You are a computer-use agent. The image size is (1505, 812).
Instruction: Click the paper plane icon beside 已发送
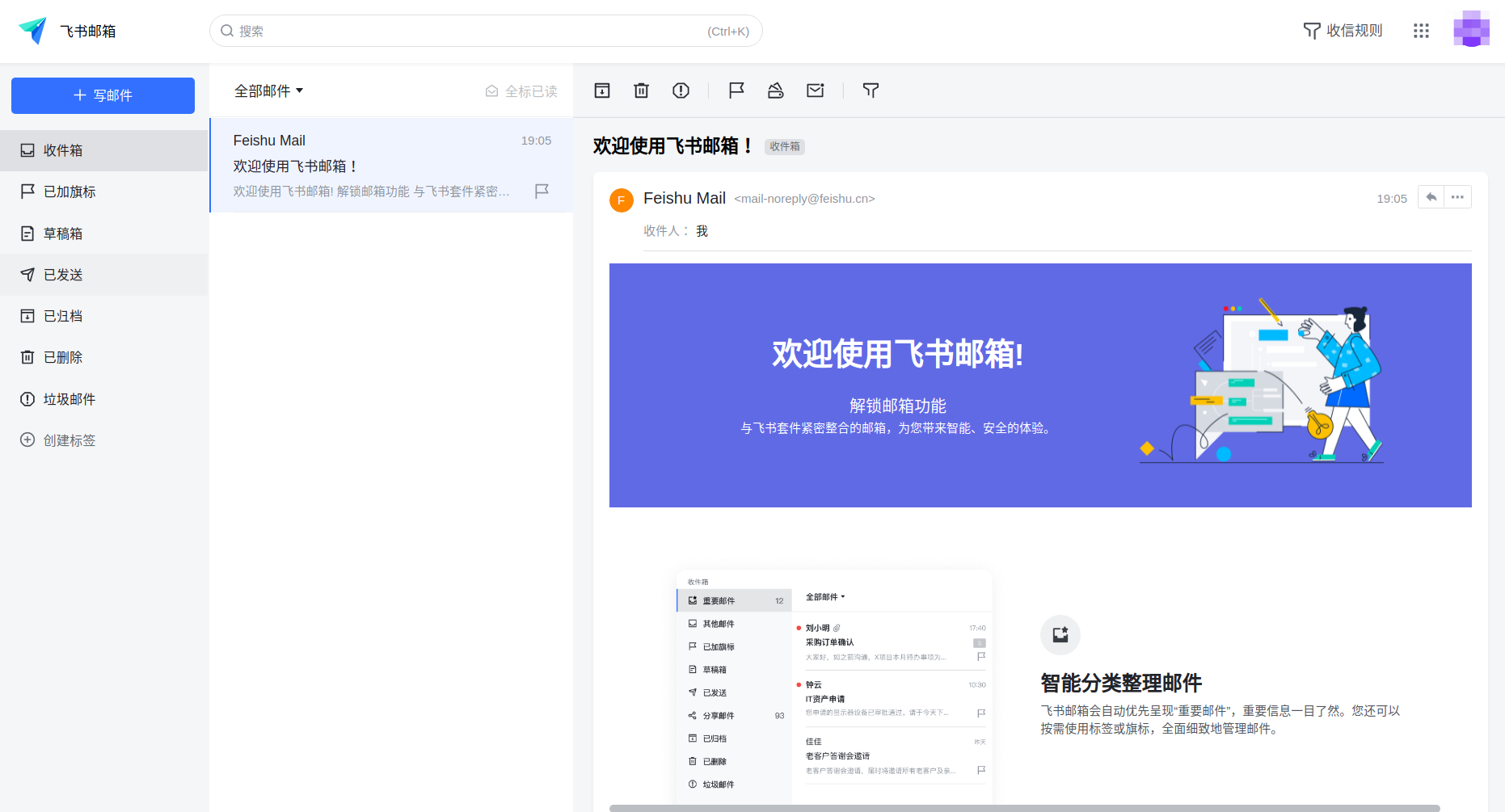pyautogui.click(x=27, y=275)
